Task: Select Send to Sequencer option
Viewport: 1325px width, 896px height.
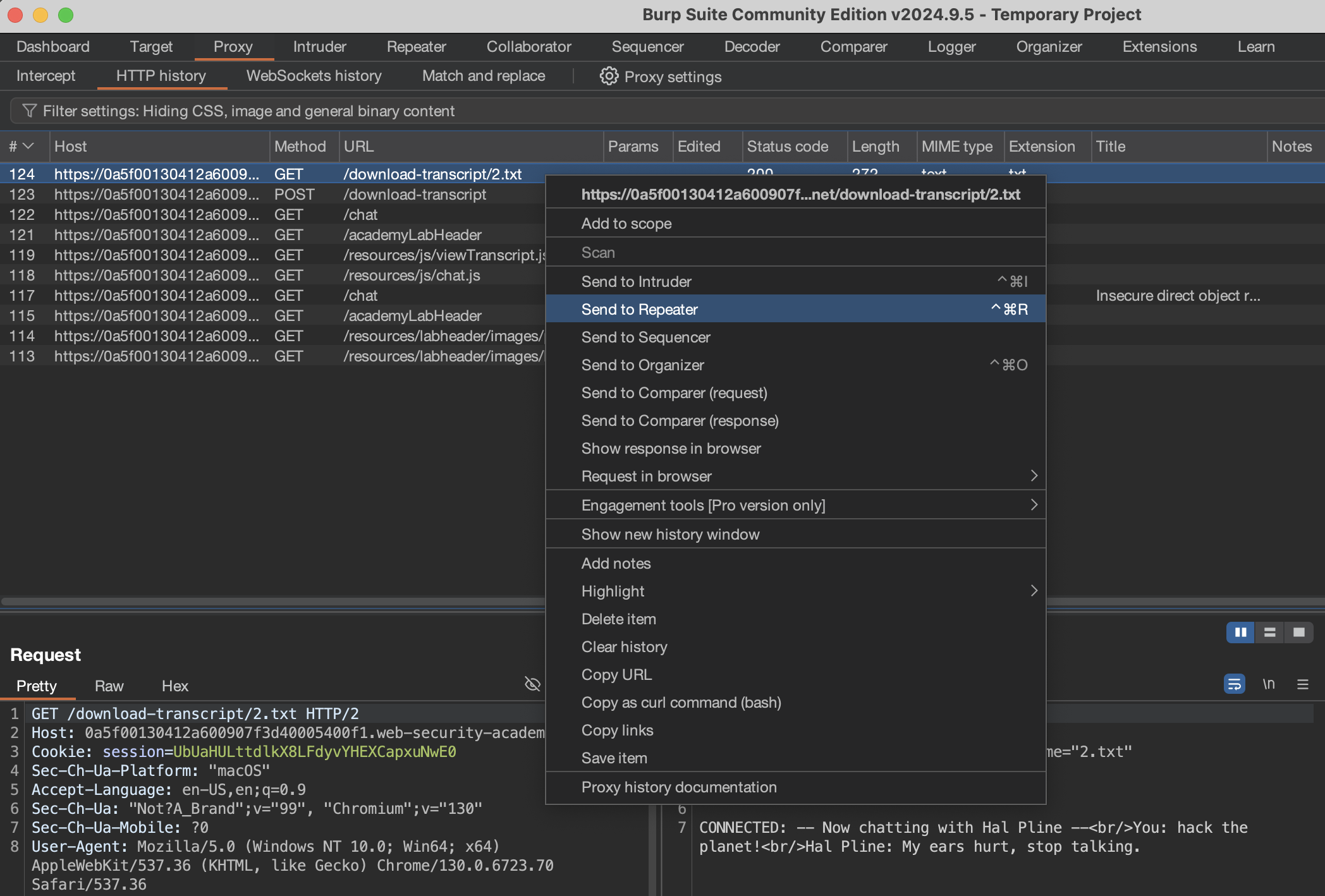Action: 795,337
